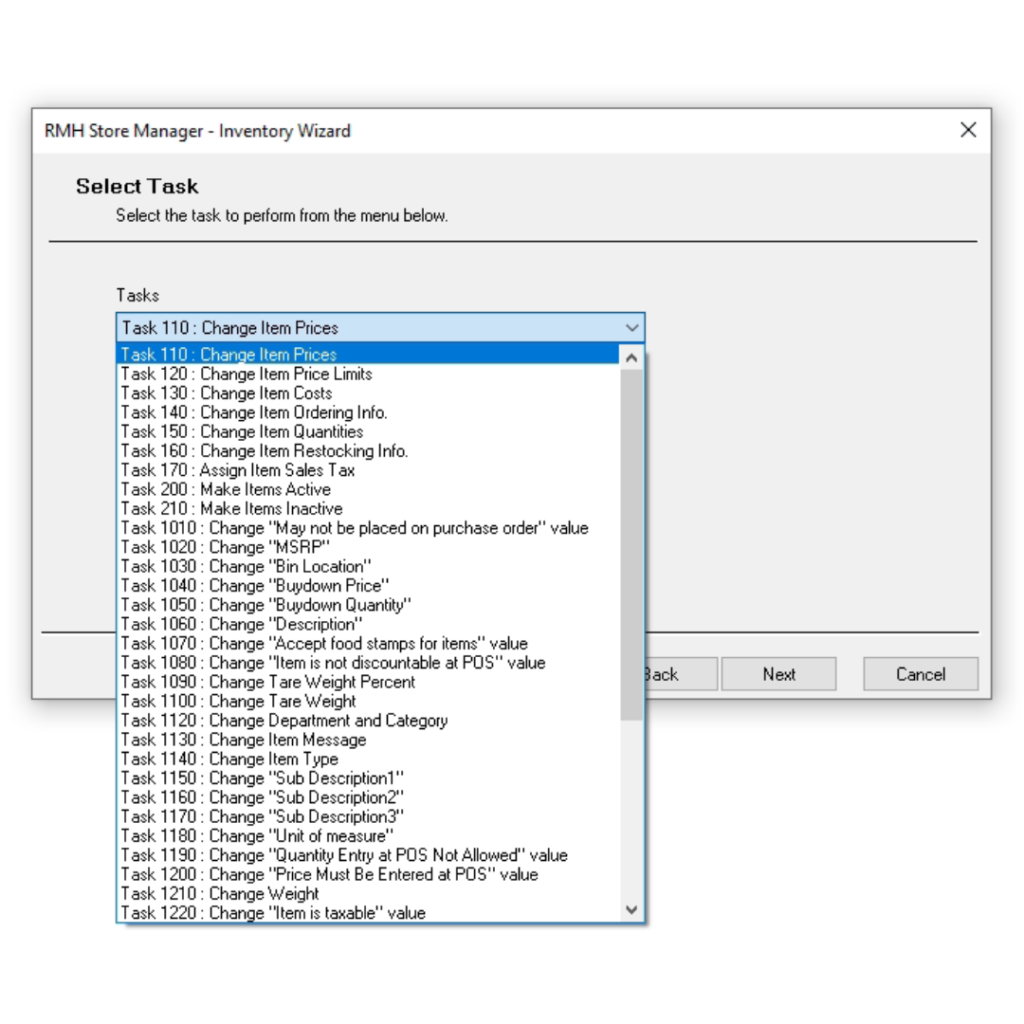Select Task 1100 : Change Tare Weight
Image resolution: width=1024 pixels, height=1024 pixels.
[368, 701]
